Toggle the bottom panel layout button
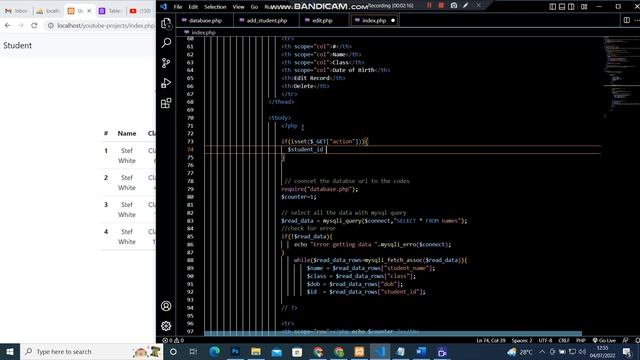The width and height of the screenshot is (640, 360). [562, 7]
